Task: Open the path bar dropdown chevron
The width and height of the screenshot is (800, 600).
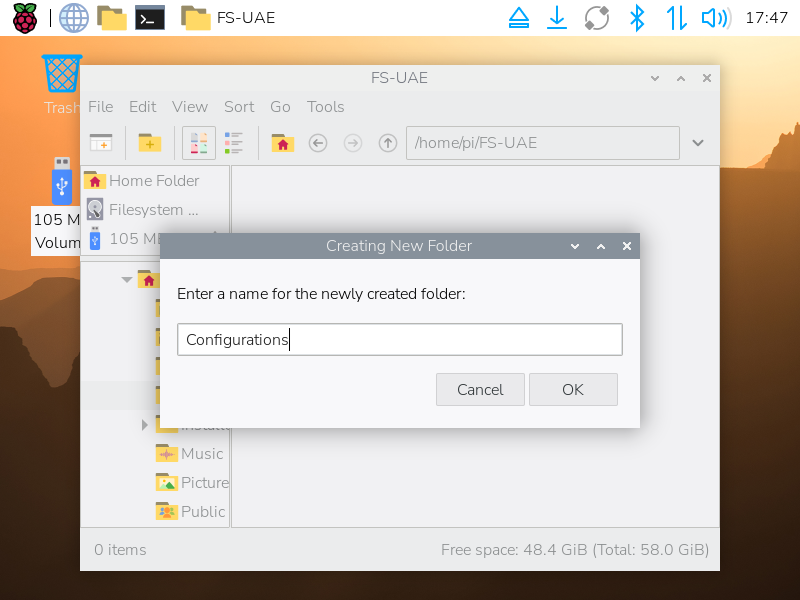Action: point(698,143)
